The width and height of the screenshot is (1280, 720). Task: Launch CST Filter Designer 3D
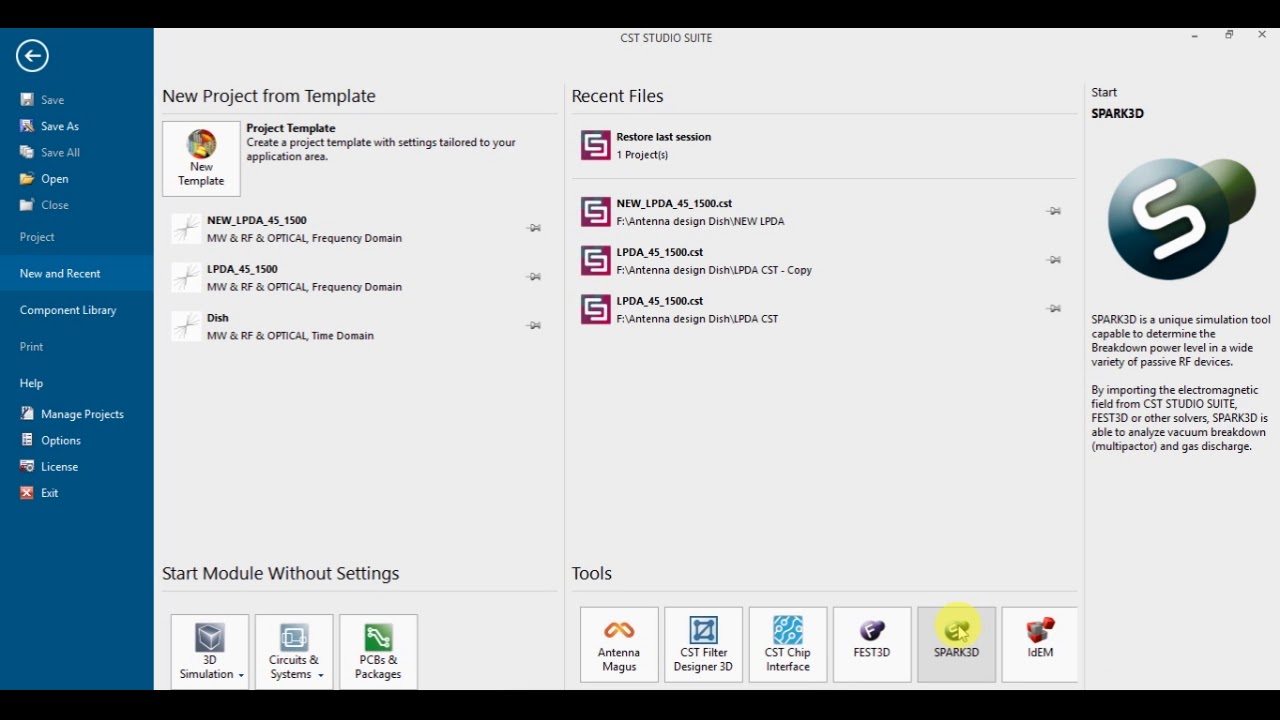(704, 644)
